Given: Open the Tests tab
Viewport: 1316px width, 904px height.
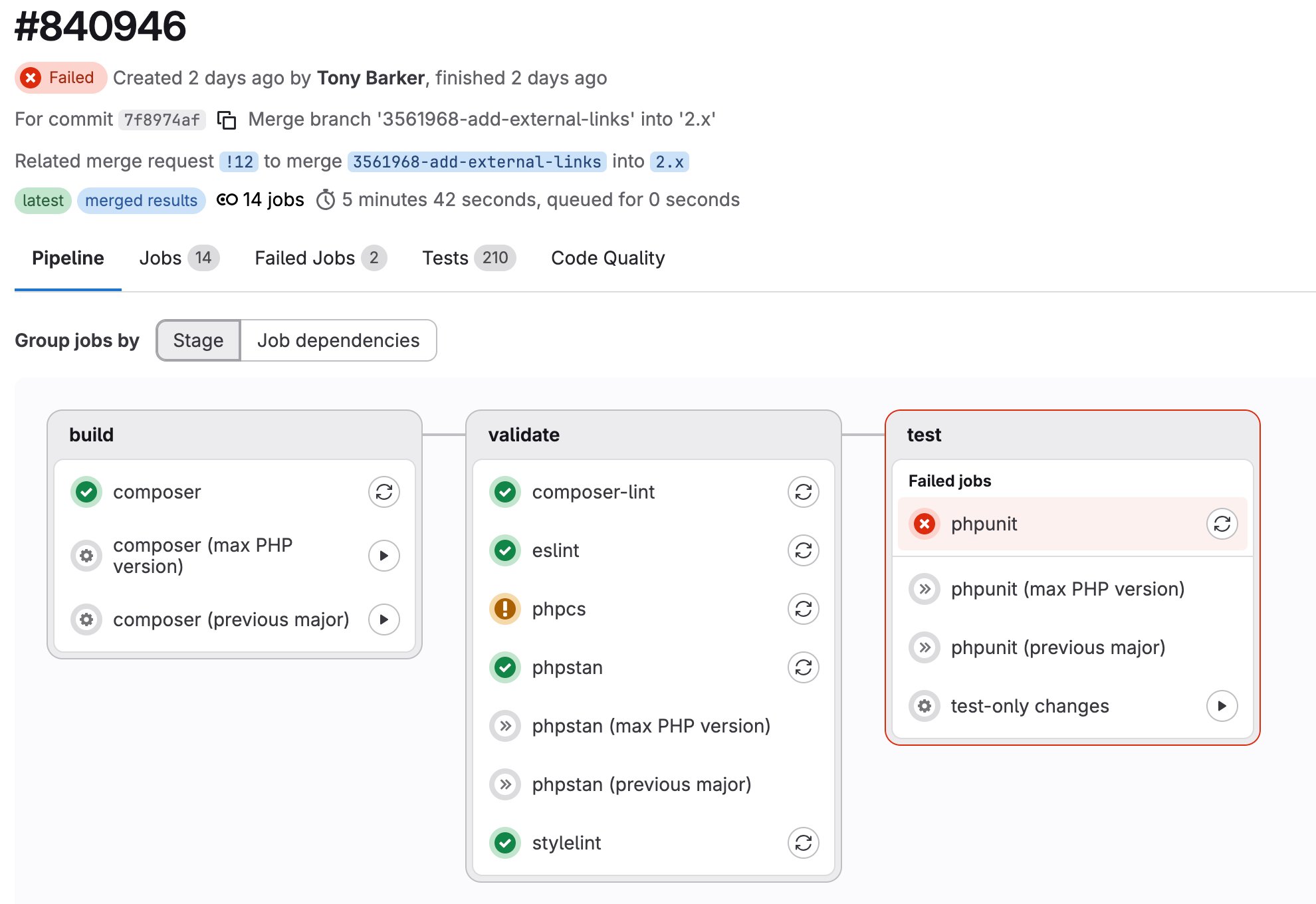Looking at the screenshot, I should pyautogui.click(x=469, y=258).
